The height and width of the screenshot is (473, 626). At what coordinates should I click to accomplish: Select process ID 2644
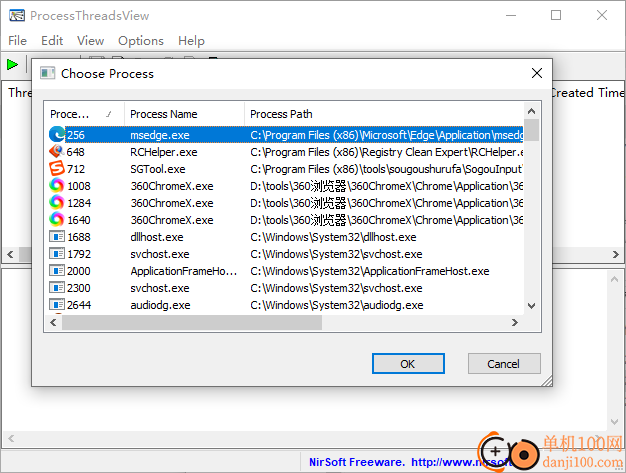79,305
